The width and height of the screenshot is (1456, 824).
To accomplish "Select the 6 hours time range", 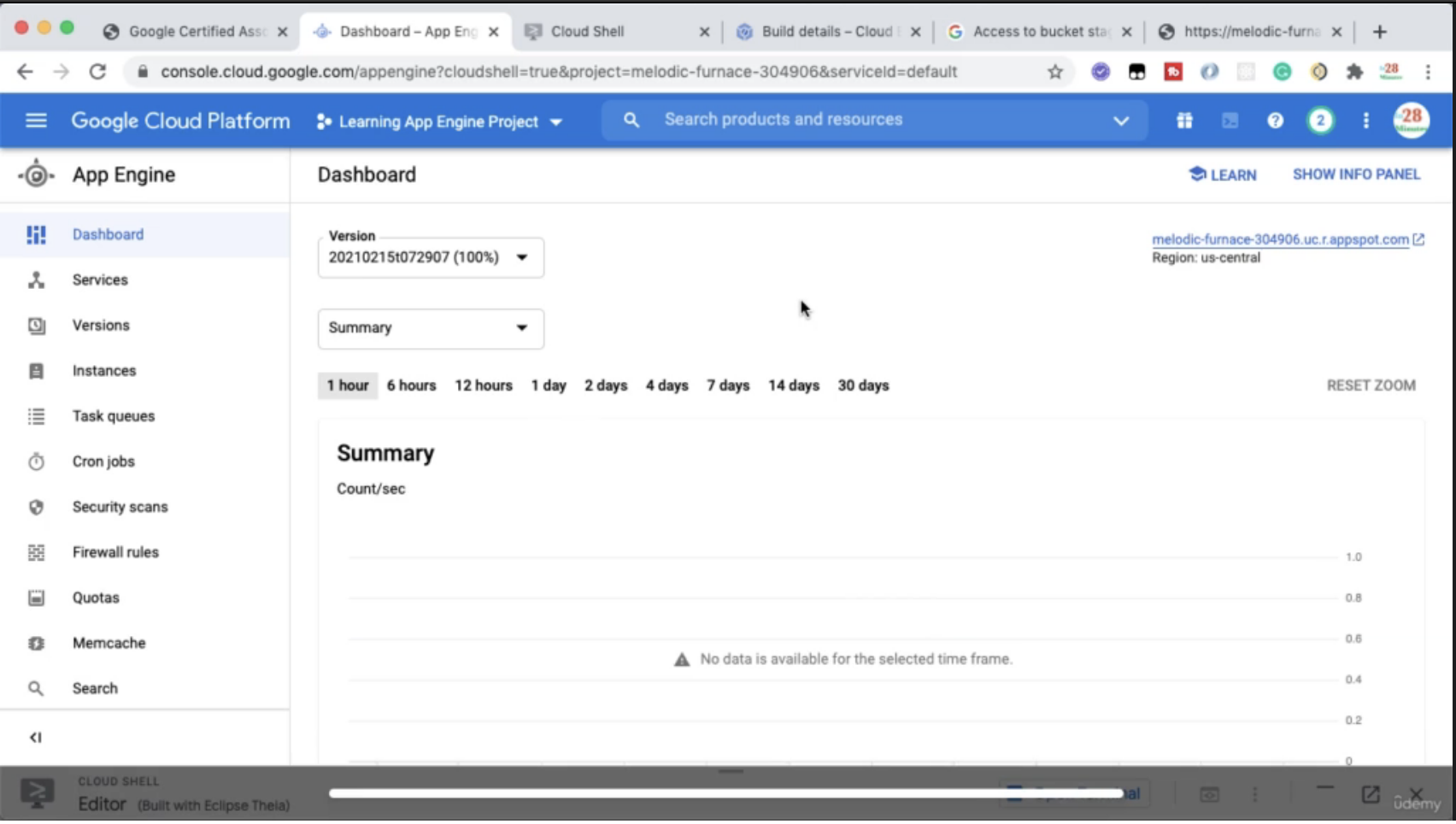I will click(411, 386).
